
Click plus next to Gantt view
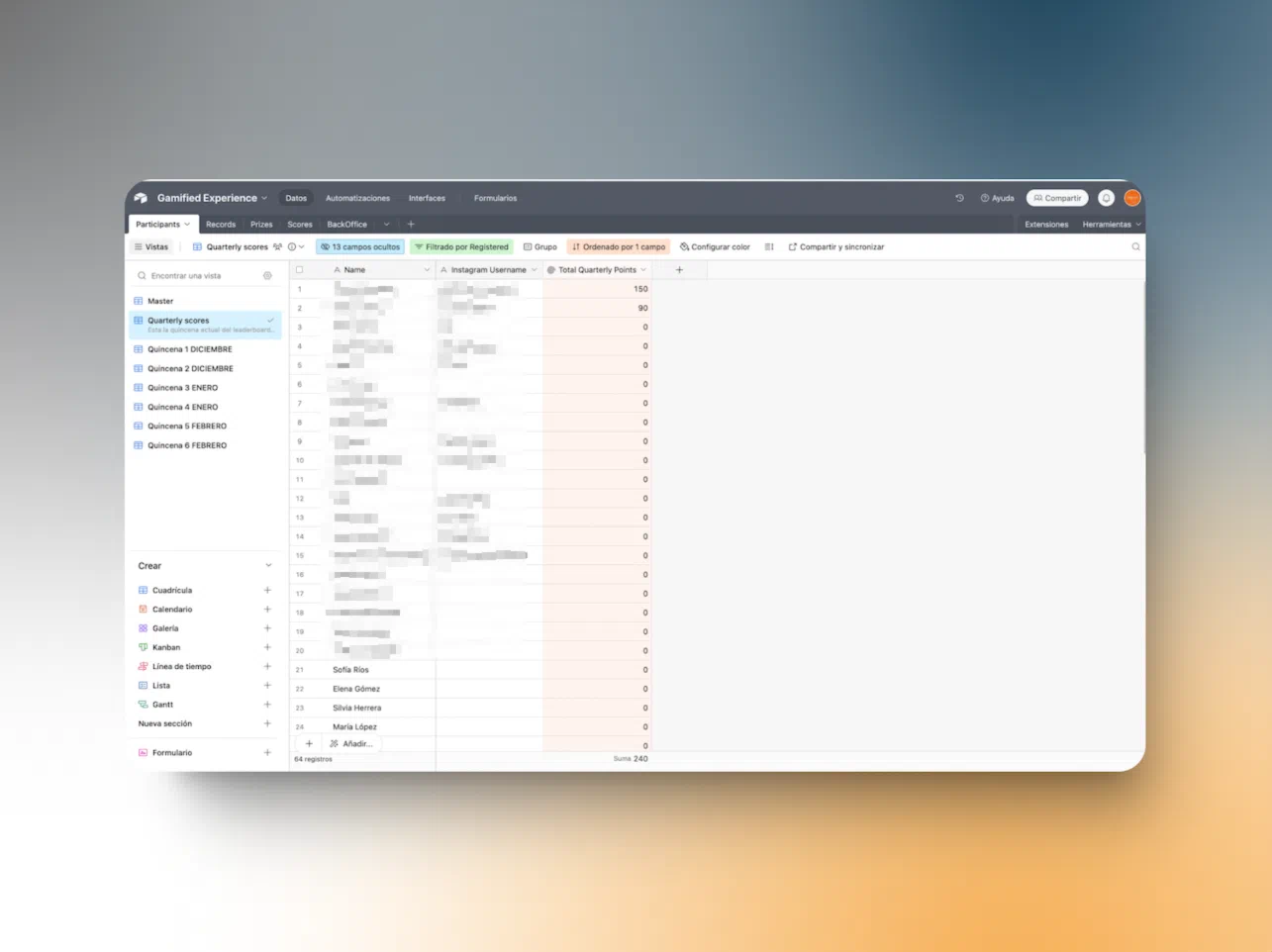(267, 705)
